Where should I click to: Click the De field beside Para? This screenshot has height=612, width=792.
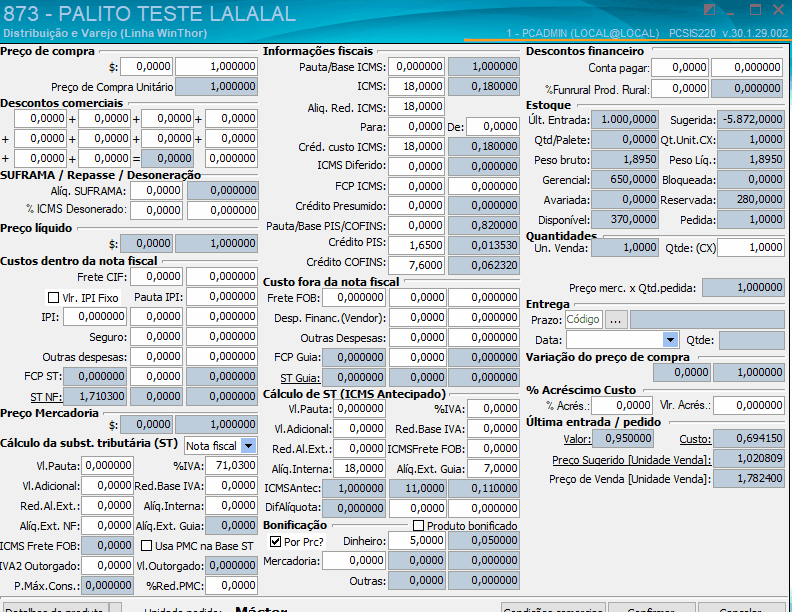(x=492, y=126)
